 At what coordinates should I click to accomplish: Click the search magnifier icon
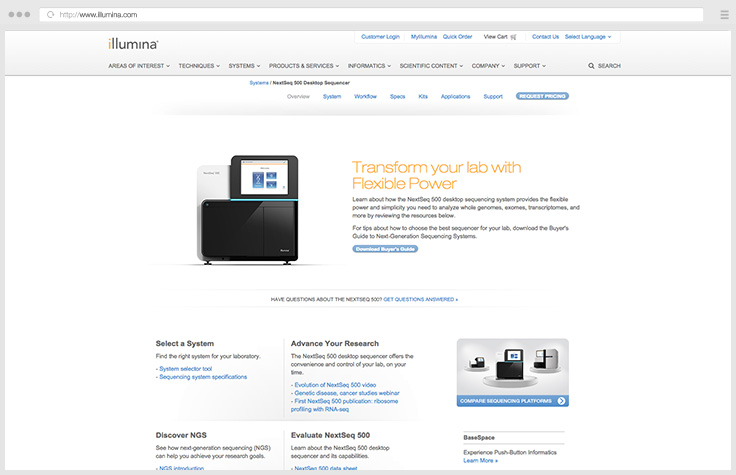point(591,66)
